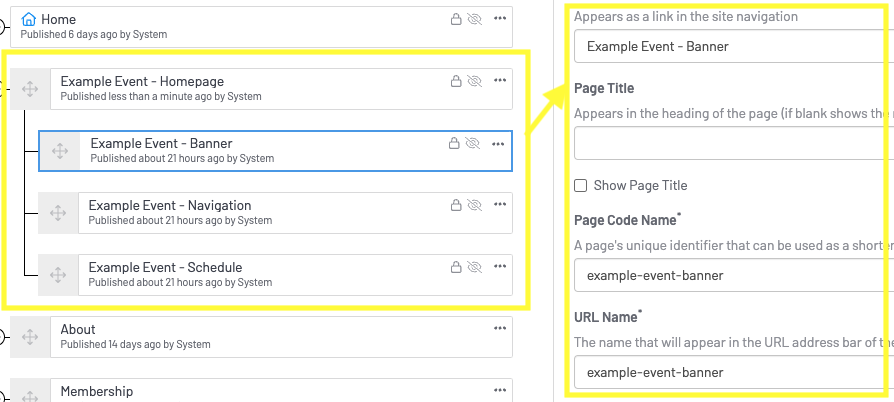Screen dimensions: 894x402
Task: Toggle visibility icon for Example Event - Navigation
Action: click(x=474, y=205)
